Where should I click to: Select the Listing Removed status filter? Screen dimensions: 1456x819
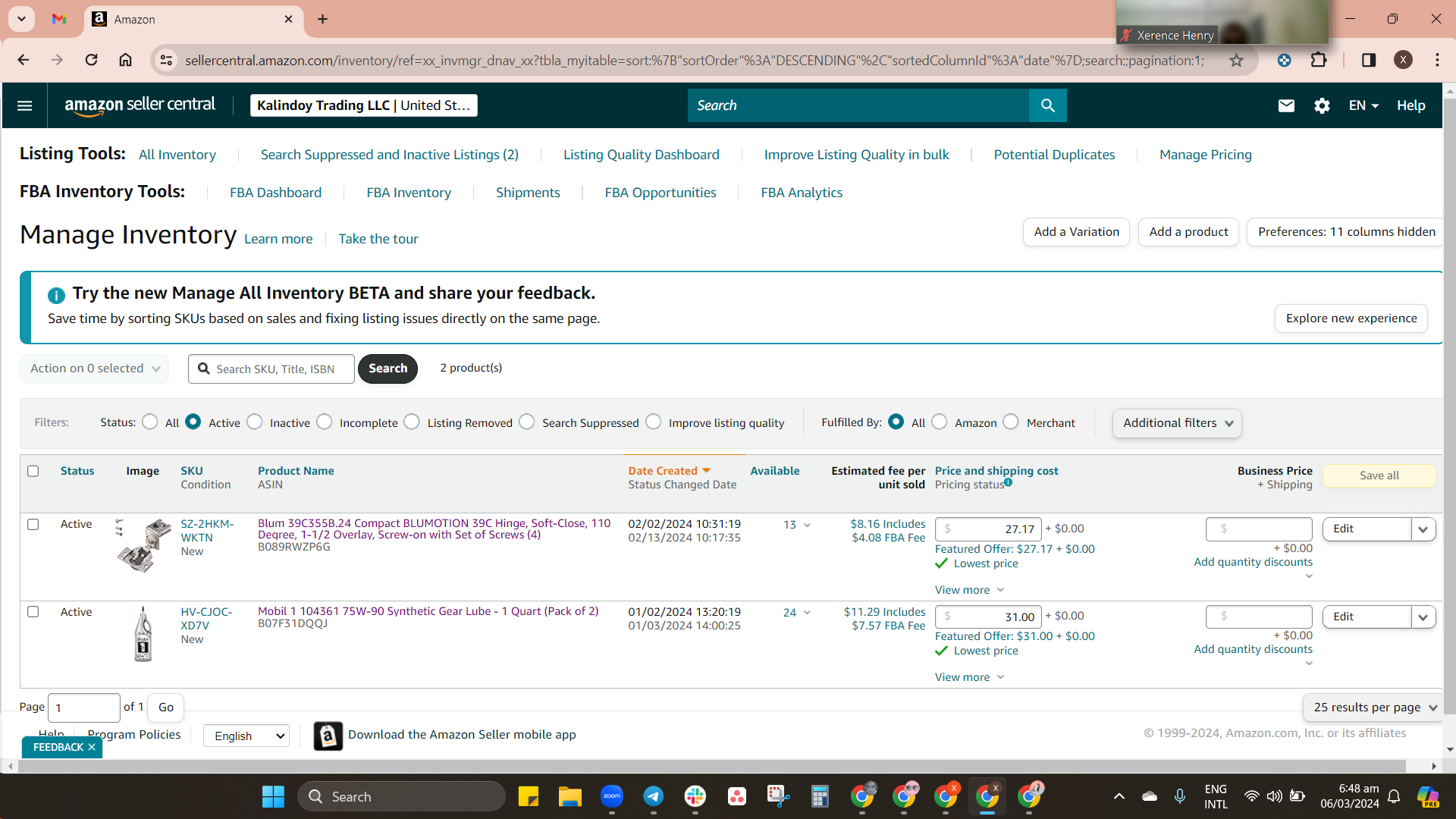point(412,422)
